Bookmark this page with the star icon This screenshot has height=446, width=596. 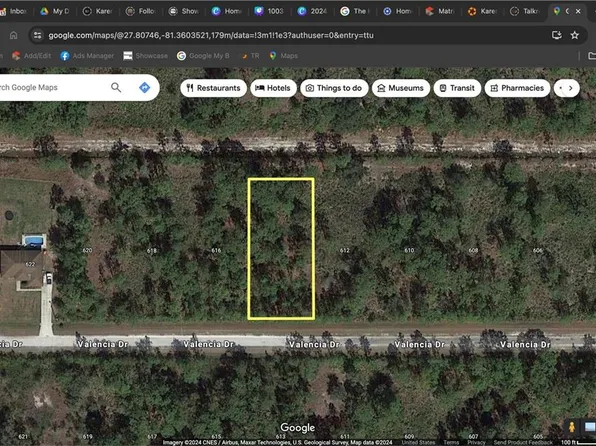(574, 35)
